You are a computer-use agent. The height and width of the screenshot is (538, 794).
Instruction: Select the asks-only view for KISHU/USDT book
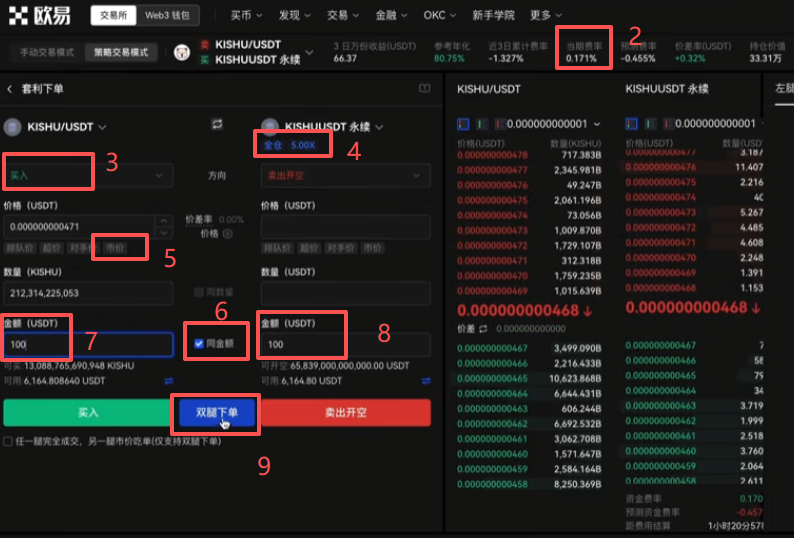500,124
